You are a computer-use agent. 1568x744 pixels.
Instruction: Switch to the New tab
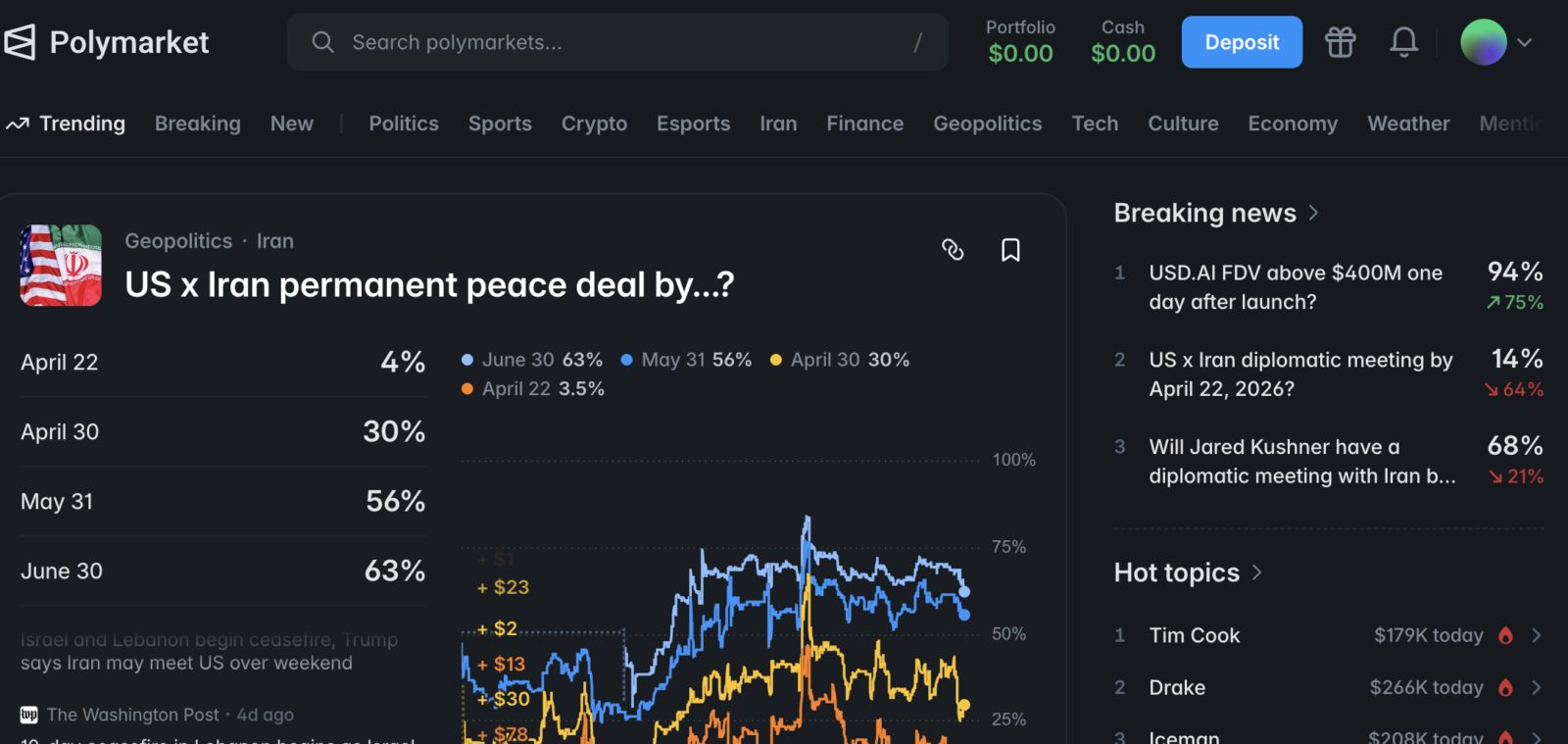tap(292, 124)
